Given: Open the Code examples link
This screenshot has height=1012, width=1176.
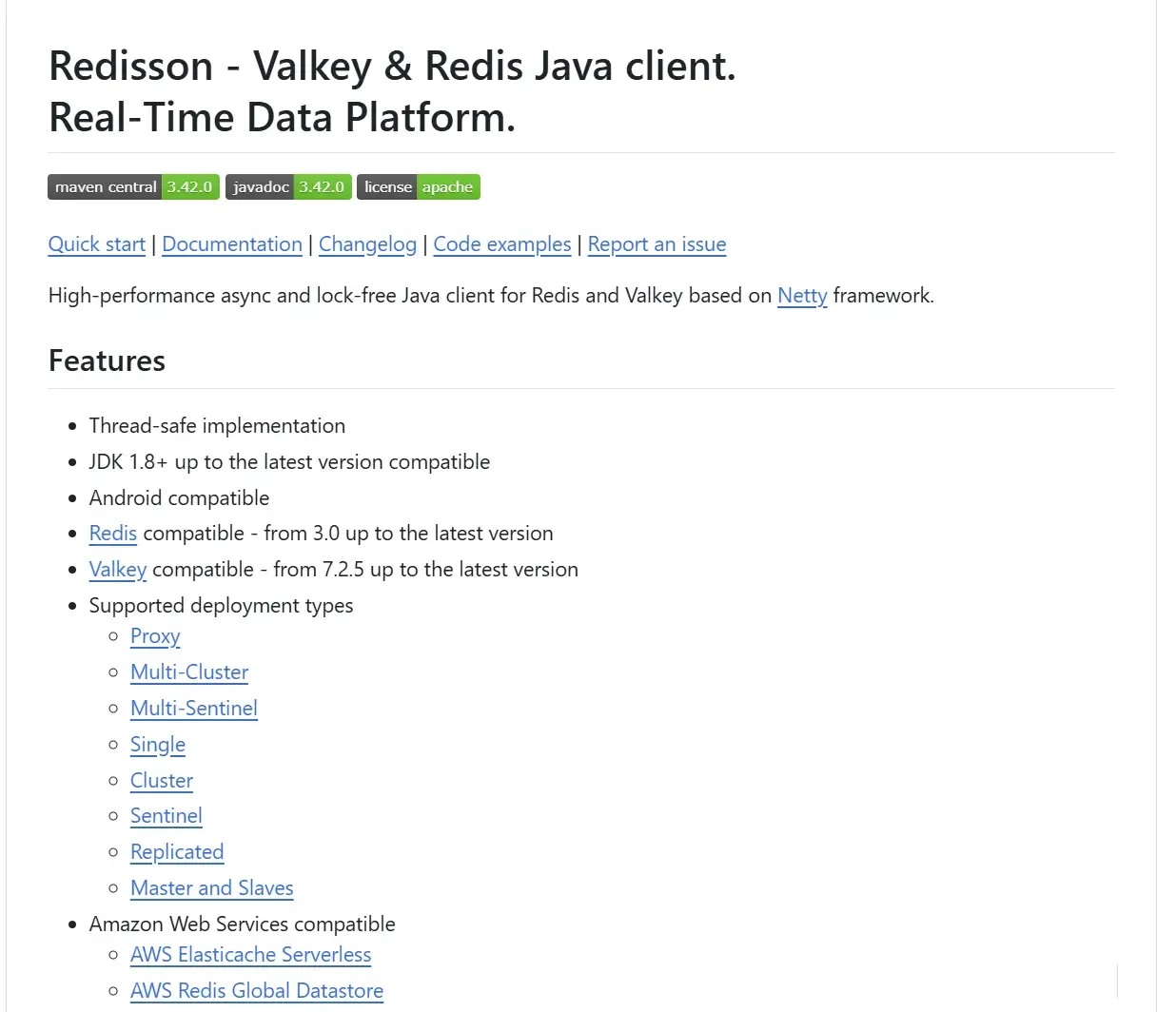Looking at the screenshot, I should click(x=501, y=244).
